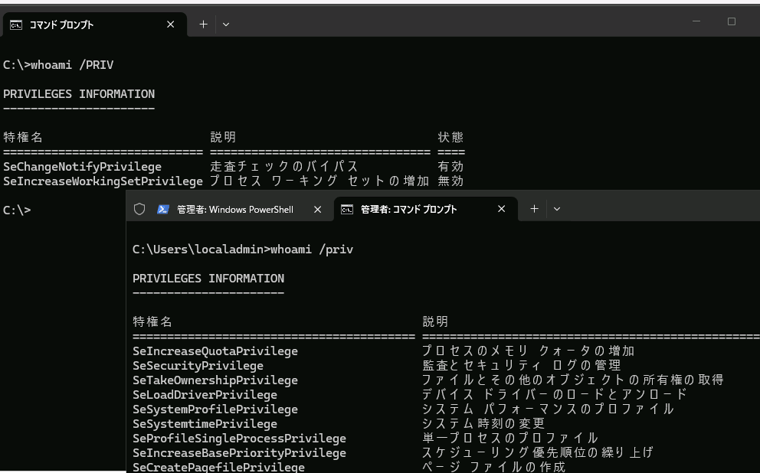The width and height of the screenshot is (760, 473).
Task: Click デバイス ドライバーのロードとアンロード description
Action: point(555,394)
